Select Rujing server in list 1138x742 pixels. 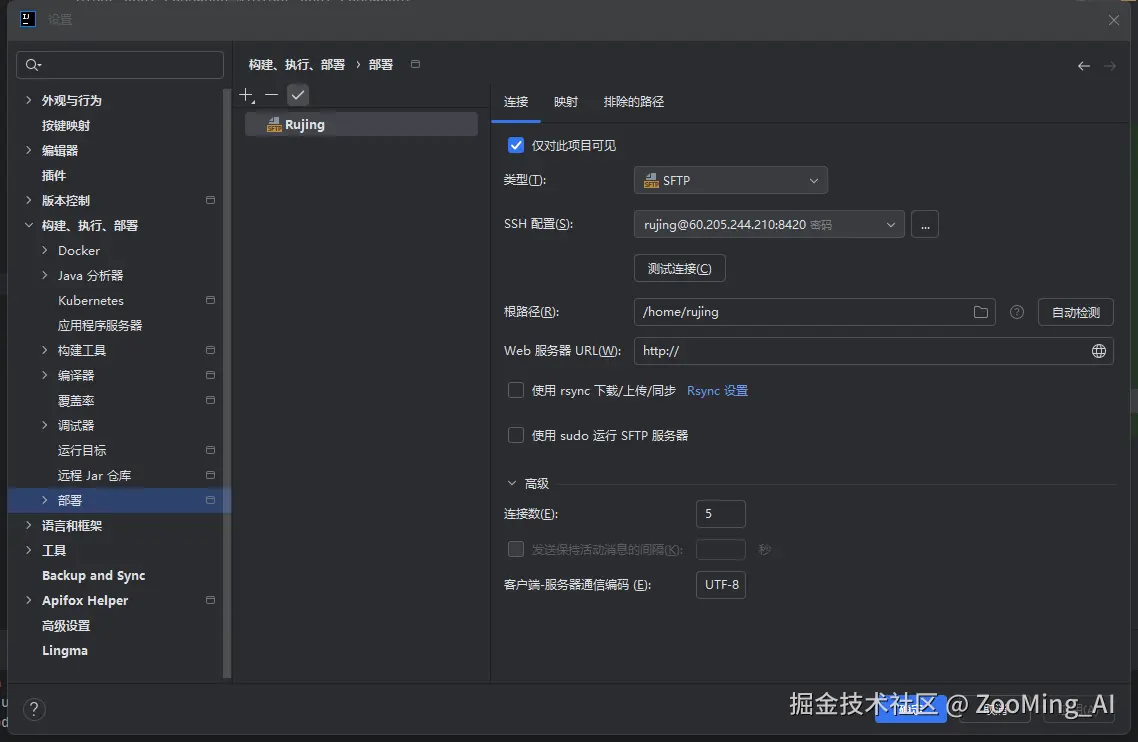pyautogui.click(x=361, y=125)
